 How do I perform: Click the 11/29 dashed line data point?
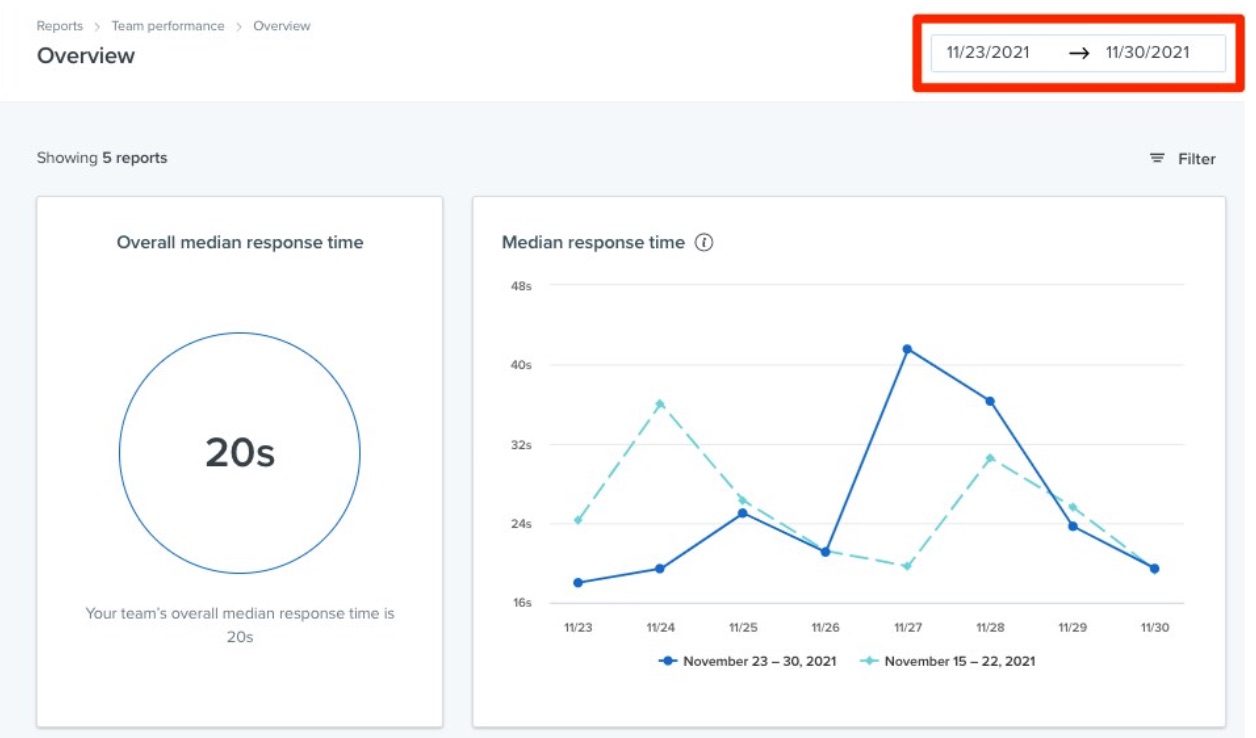click(x=1072, y=507)
